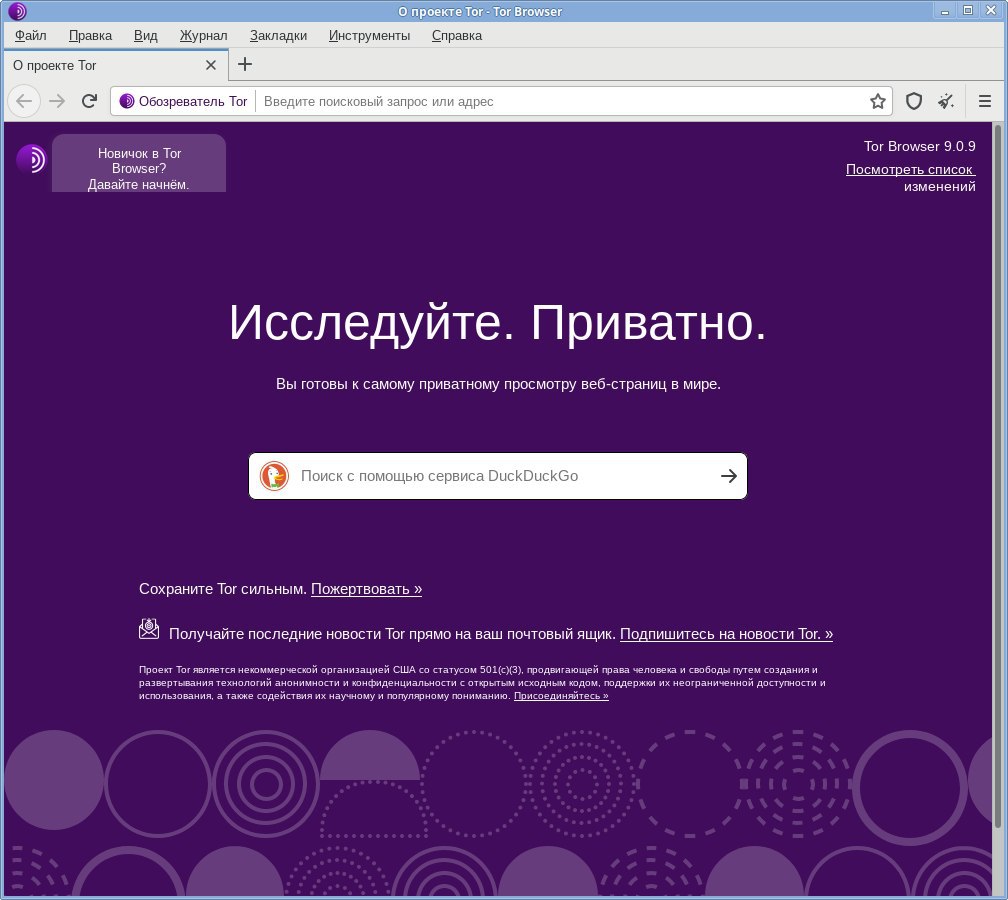Click the 'Новичок в Tor Browser?' onboarding bubble
Screen dimensions: 1008x900
139,163
